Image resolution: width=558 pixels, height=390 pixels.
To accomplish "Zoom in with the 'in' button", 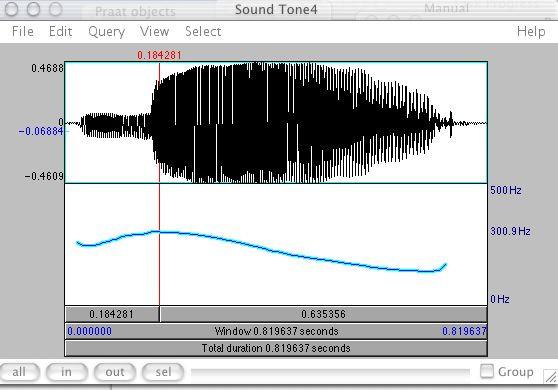I will [x=67, y=372].
